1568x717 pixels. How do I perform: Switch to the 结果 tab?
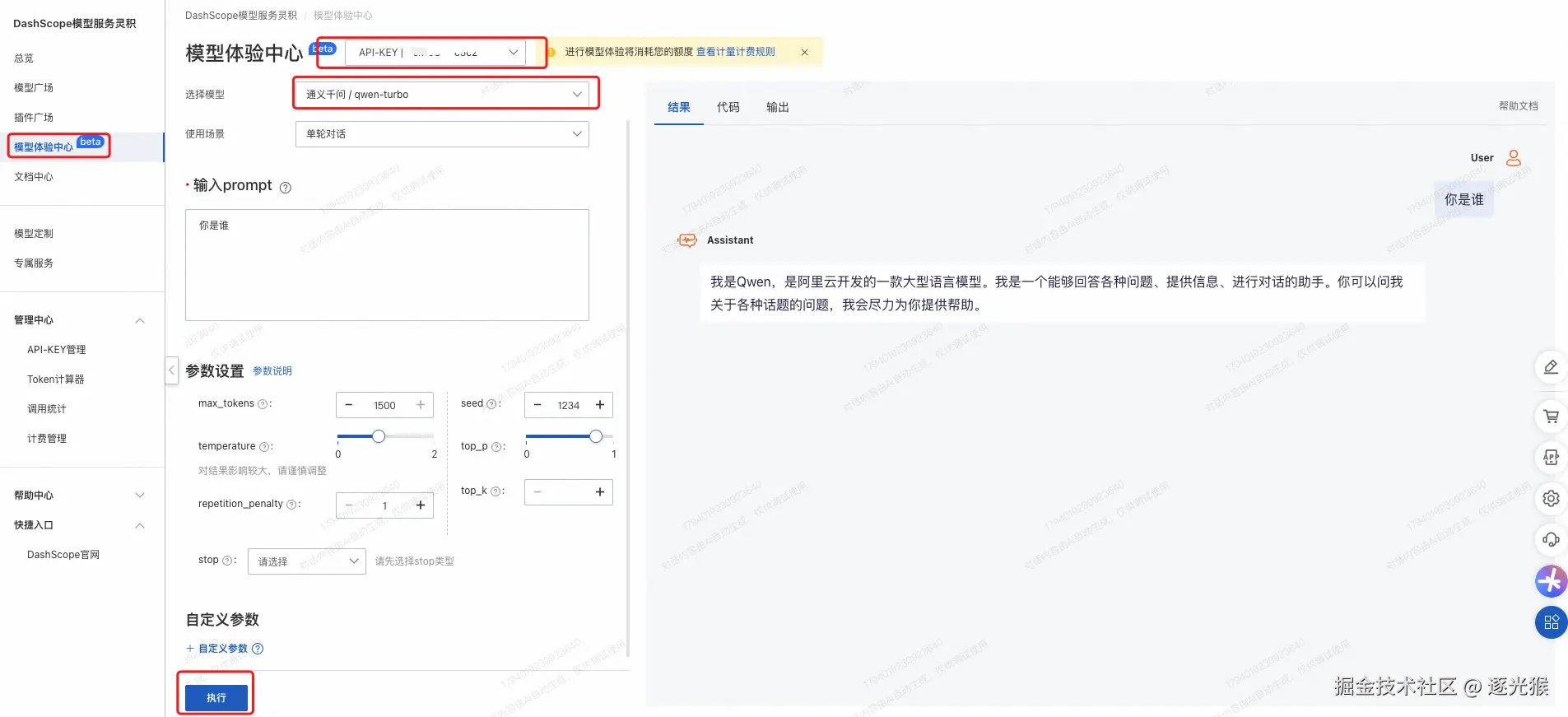pyautogui.click(x=679, y=108)
